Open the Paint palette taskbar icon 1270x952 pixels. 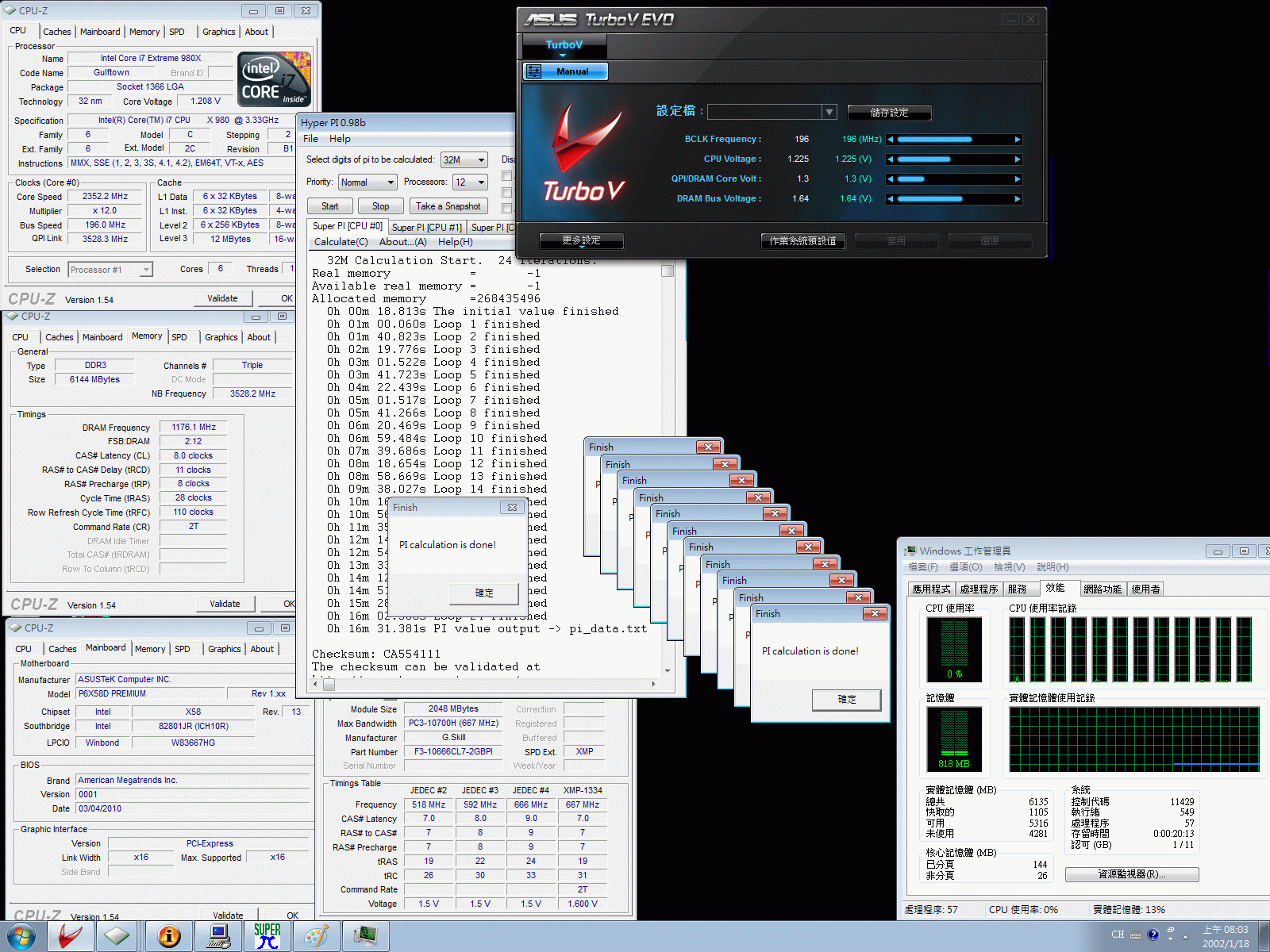pos(317,936)
